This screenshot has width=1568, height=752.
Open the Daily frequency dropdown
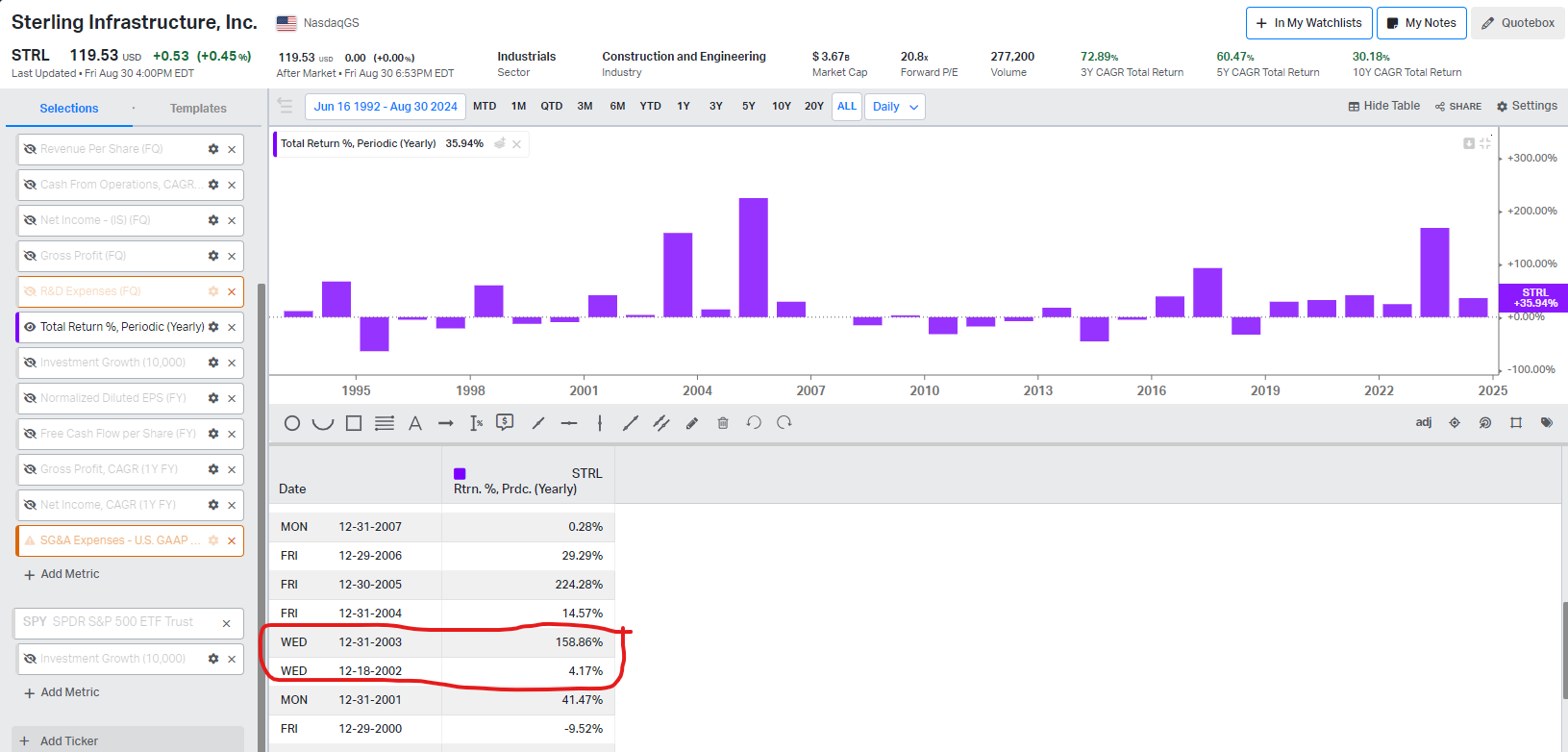[x=895, y=107]
